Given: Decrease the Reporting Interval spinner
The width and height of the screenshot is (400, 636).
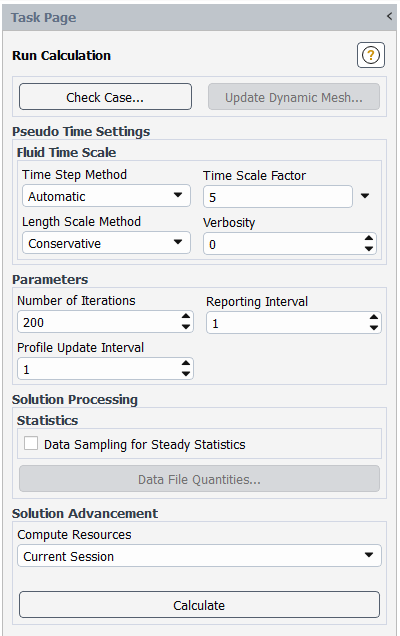Looking at the screenshot, I should [374, 327].
